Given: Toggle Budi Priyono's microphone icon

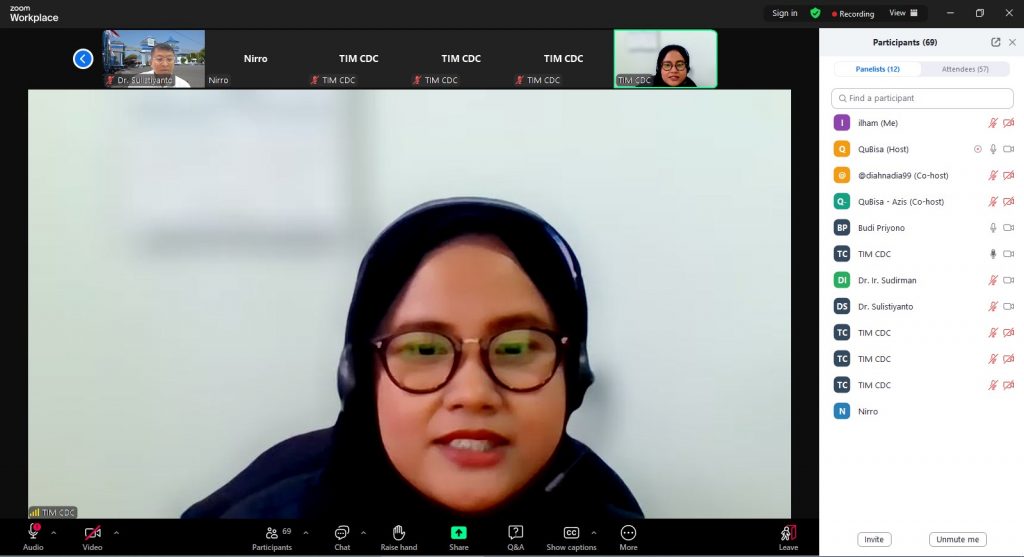Looking at the screenshot, I should (993, 228).
